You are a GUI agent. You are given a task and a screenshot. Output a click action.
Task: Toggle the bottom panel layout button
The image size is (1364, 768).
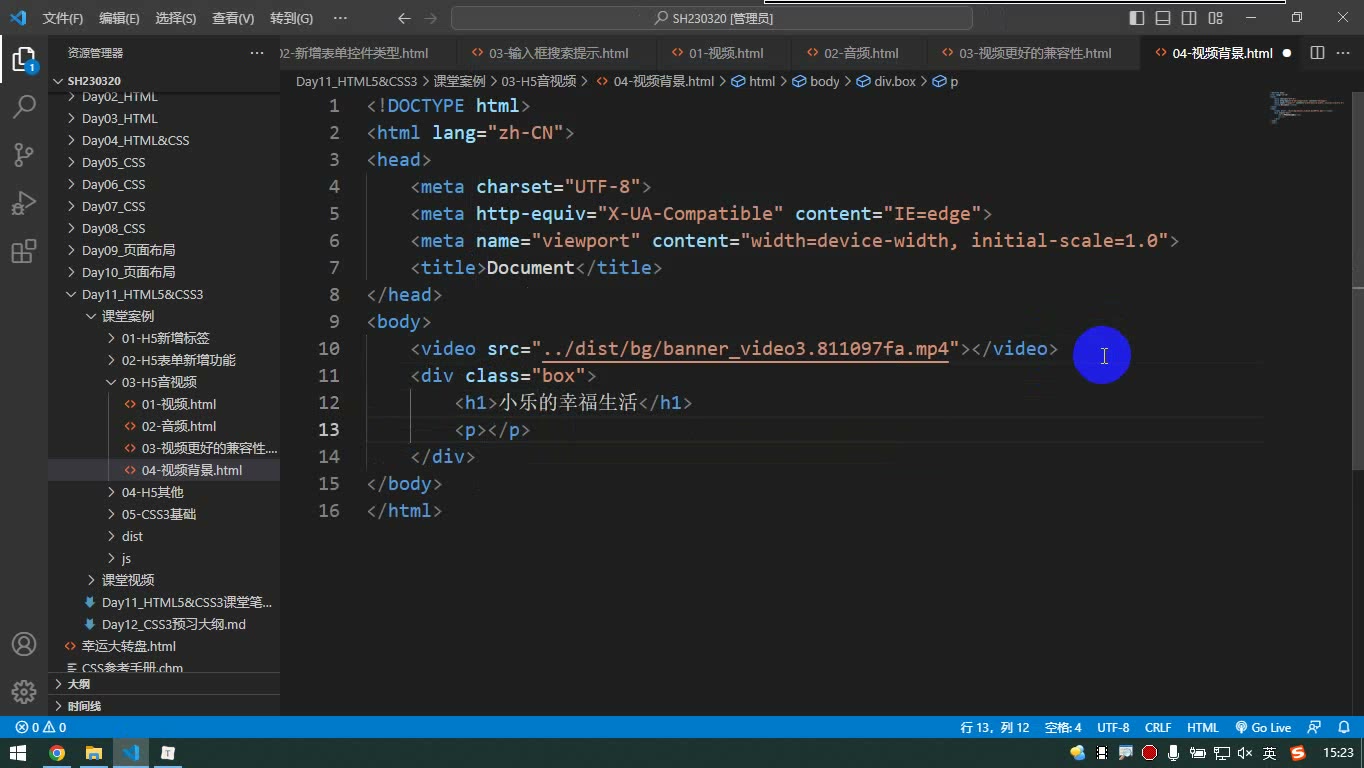1163,18
